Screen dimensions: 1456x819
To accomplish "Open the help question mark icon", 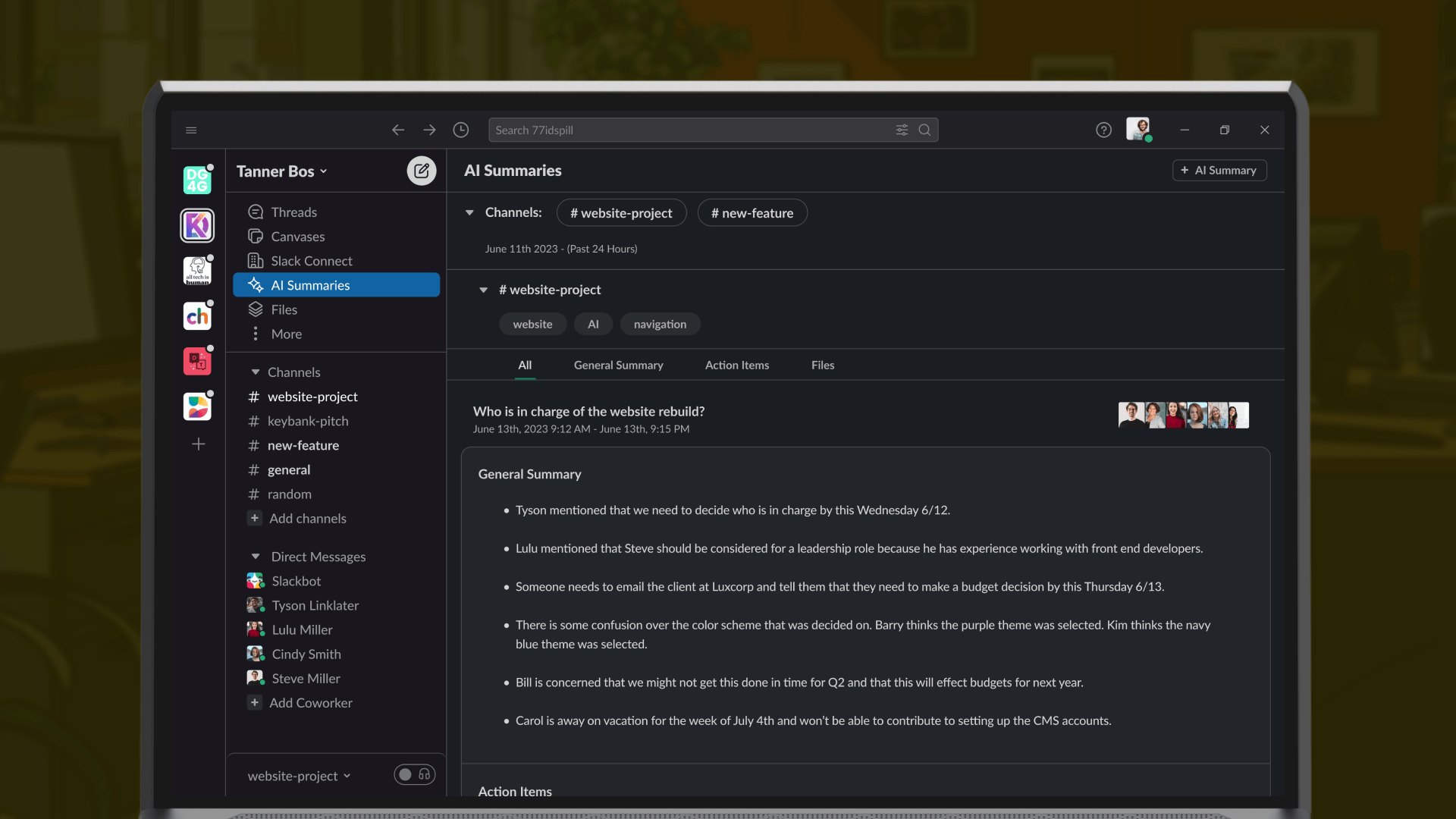I will [x=1104, y=130].
